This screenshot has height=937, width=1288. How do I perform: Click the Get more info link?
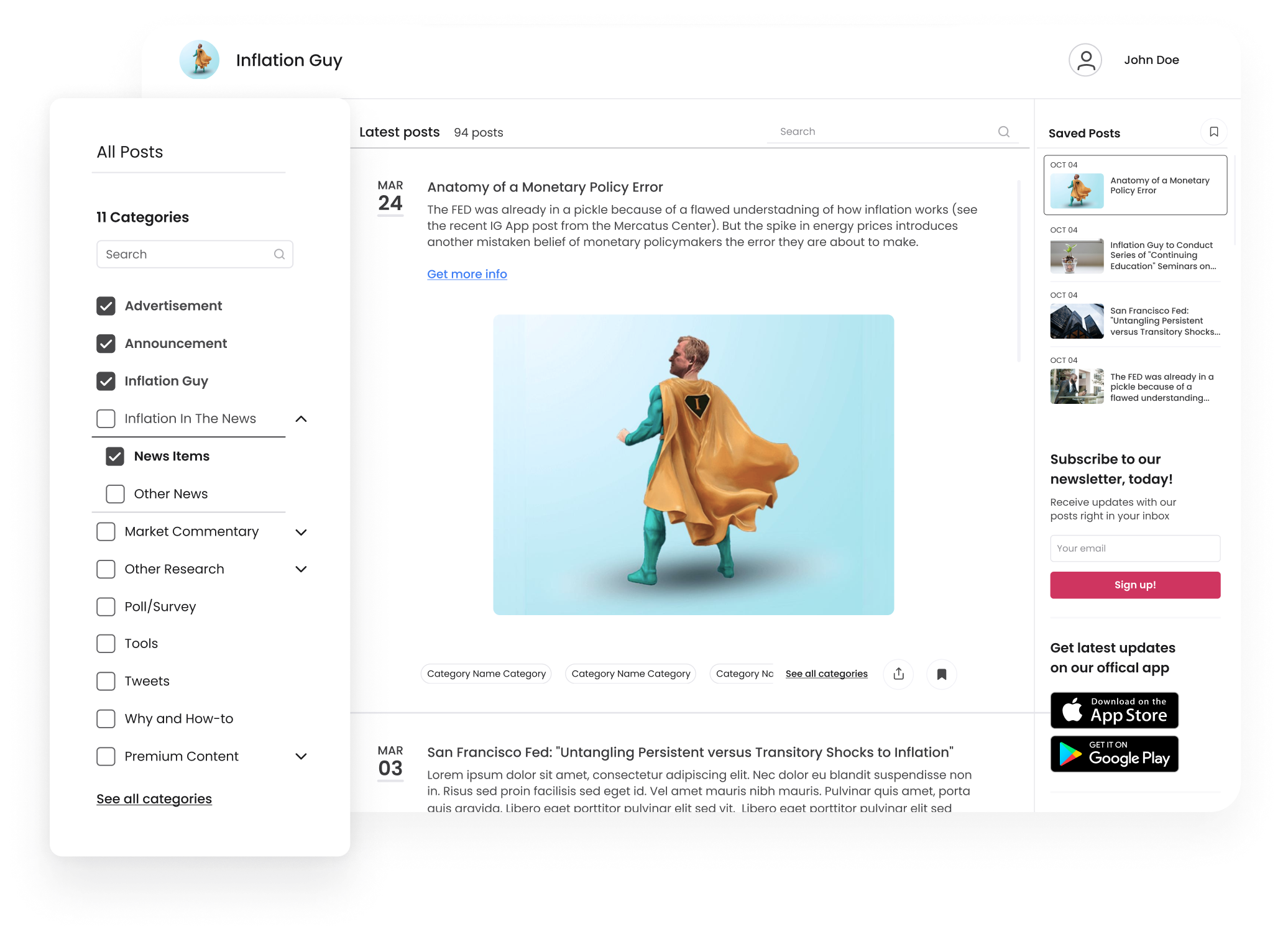[467, 274]
